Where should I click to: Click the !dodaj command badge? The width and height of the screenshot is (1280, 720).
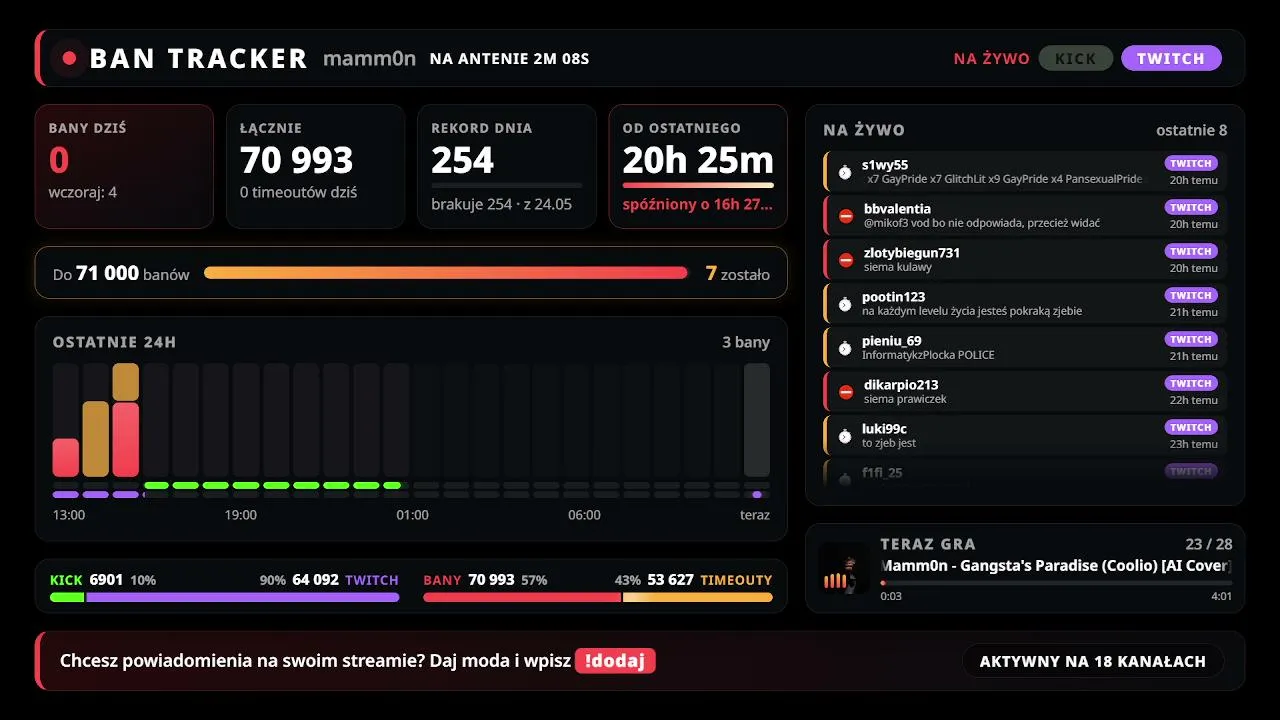tap(615, 661)
